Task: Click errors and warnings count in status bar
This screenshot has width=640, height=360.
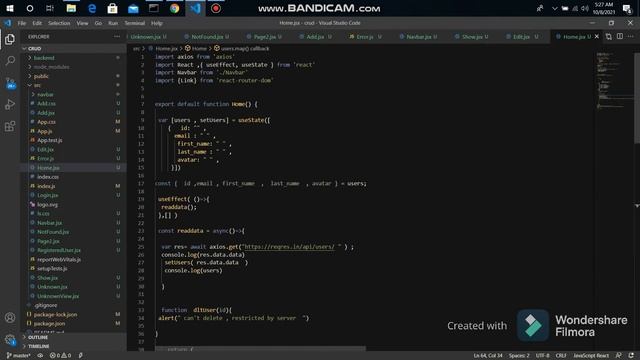Action: (60, 356)
